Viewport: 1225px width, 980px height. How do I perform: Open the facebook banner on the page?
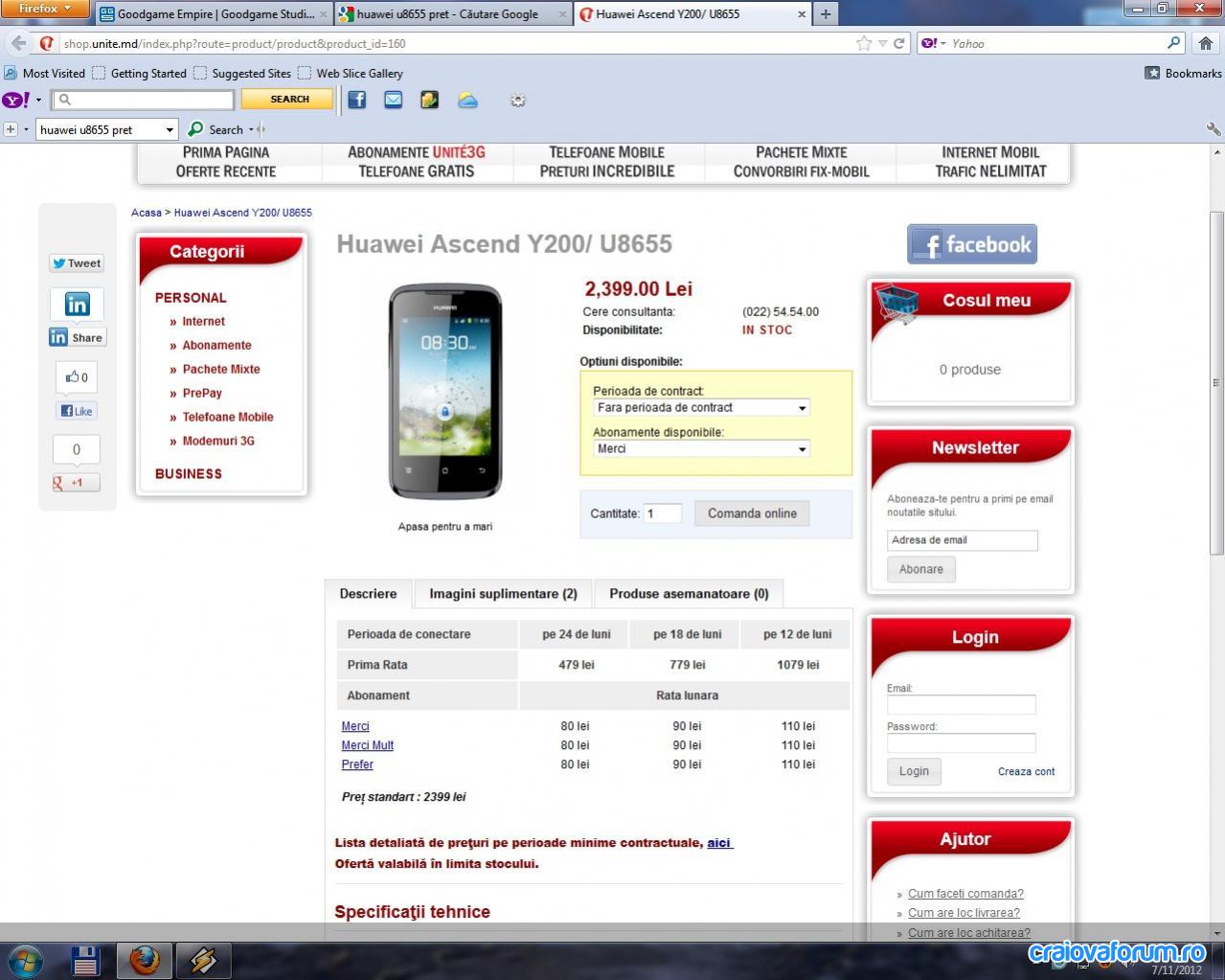tap(972, 244)
